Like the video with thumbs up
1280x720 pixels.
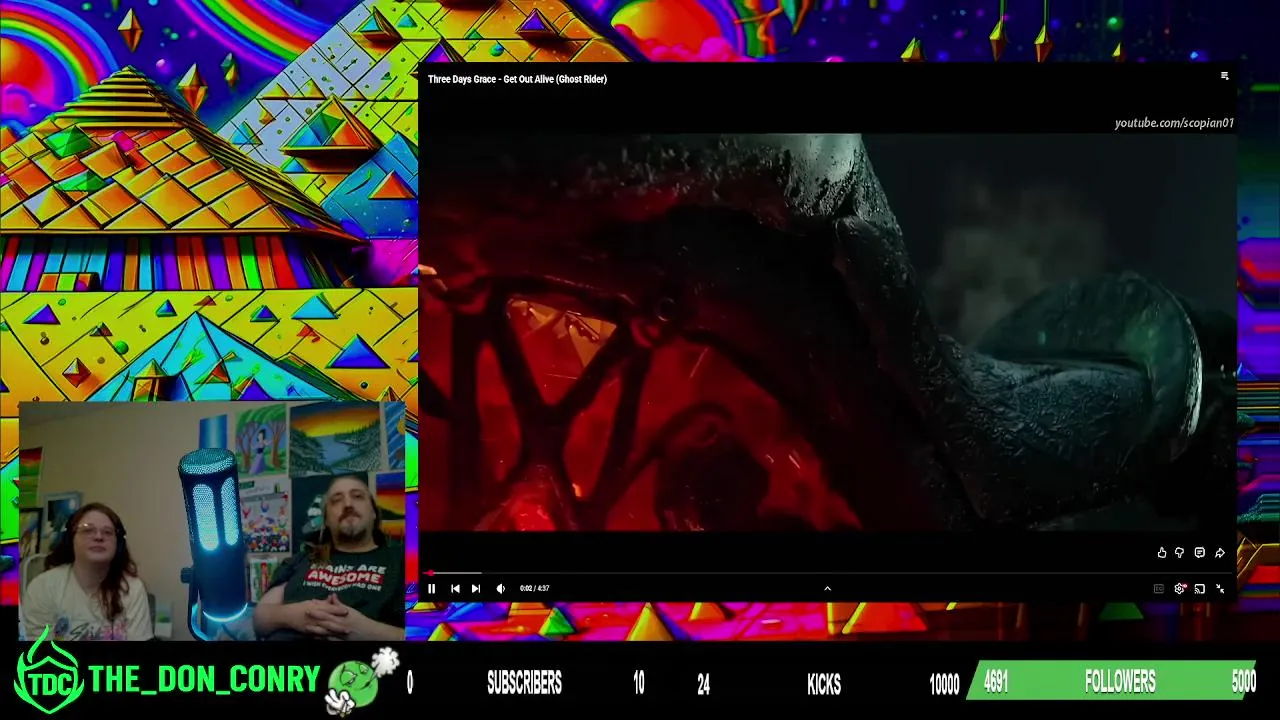1162,552
